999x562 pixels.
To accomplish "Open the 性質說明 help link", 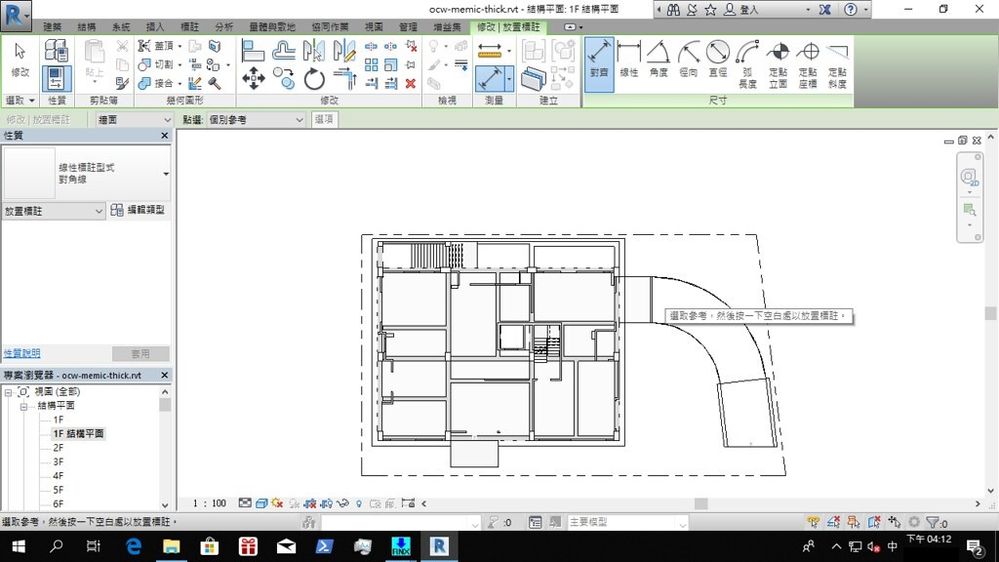I will [22, 354].
